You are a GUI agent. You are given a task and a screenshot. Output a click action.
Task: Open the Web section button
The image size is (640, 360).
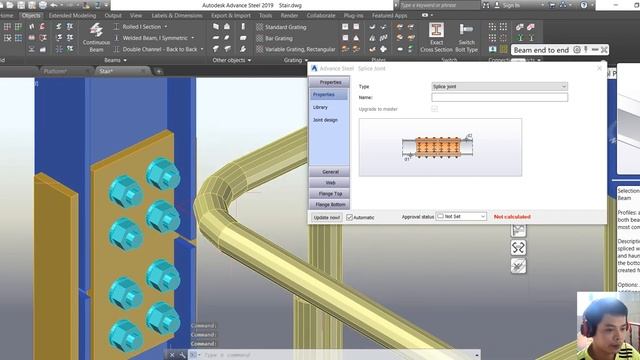click(330, 183)
